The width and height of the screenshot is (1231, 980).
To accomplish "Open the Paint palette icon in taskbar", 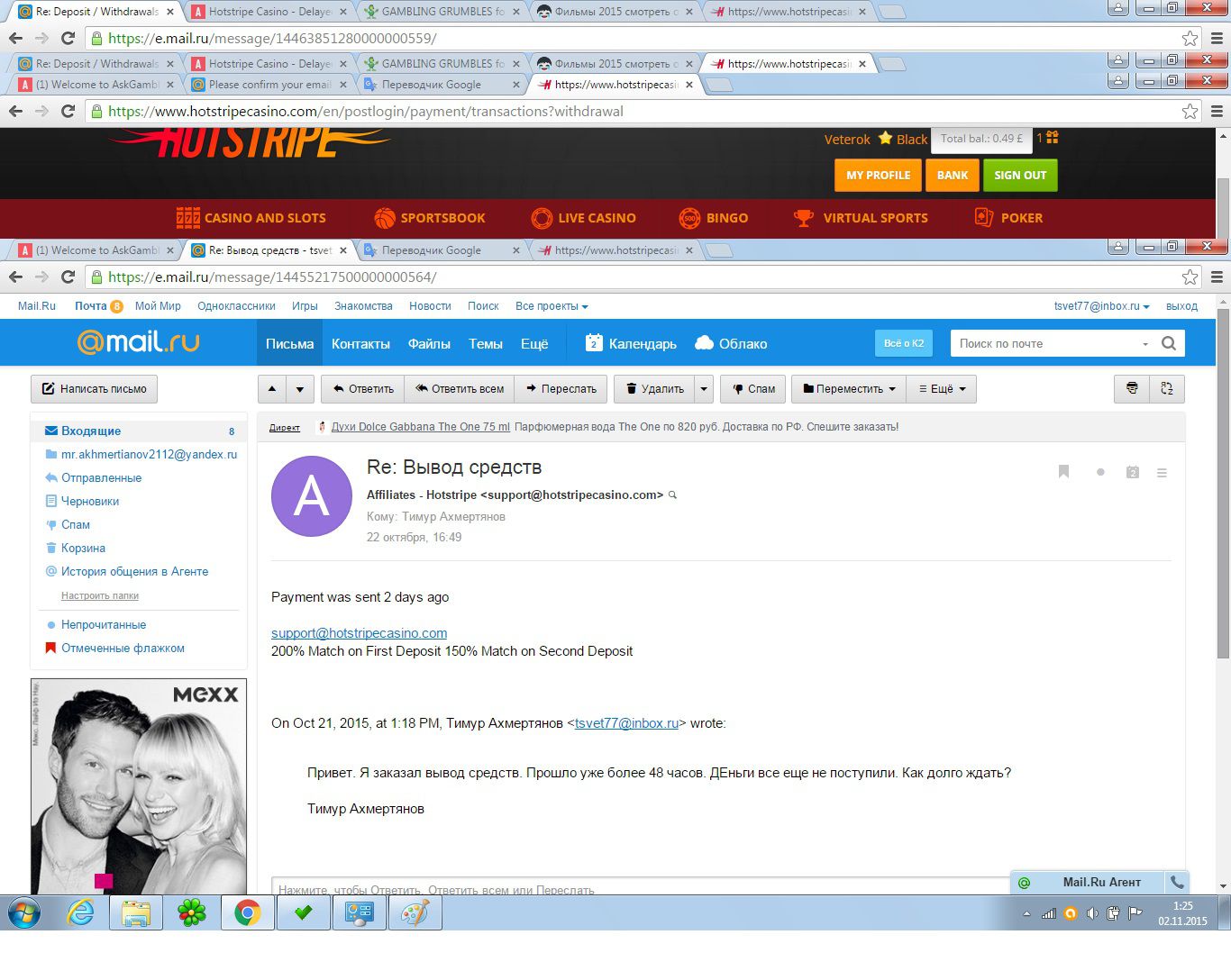I will 415,913.
